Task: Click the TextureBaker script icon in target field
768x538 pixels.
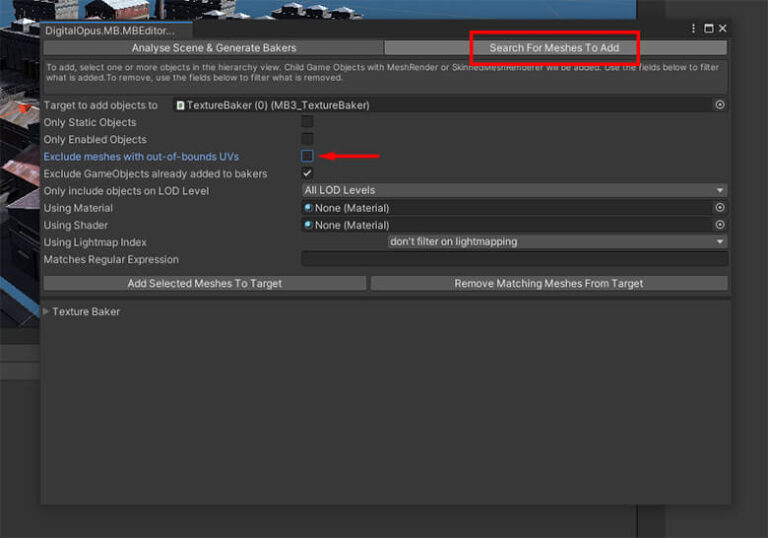Action: (x=181, y=105)
